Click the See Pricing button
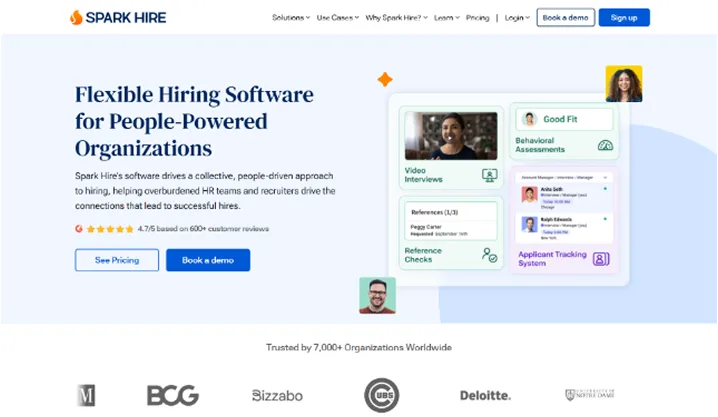Viewport: 718px width, 417px height. [117, 260]
